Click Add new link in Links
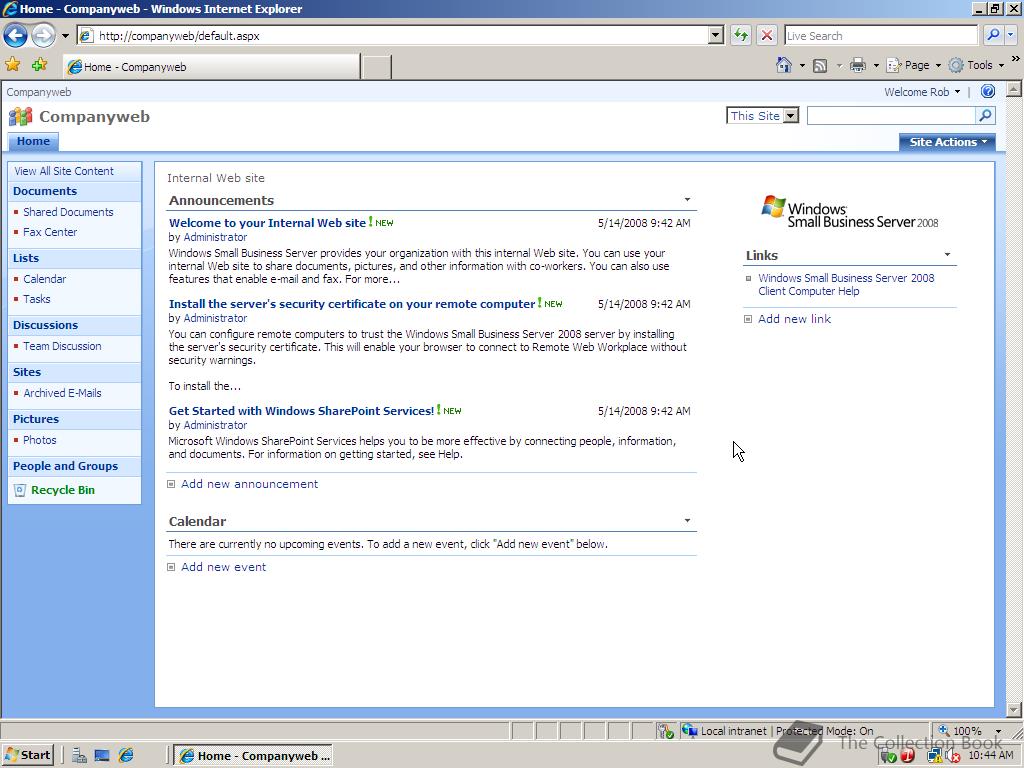The height and width of the screenshot is (768, 1024). [794, 319]
